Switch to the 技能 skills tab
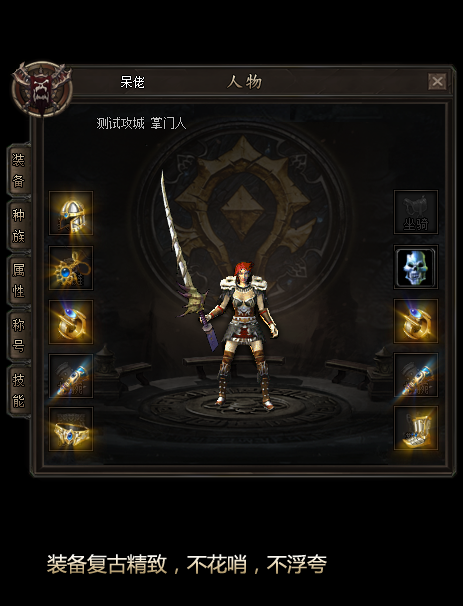Image resolution: width=463 pixels, height=606 pixels. point(19,390)
